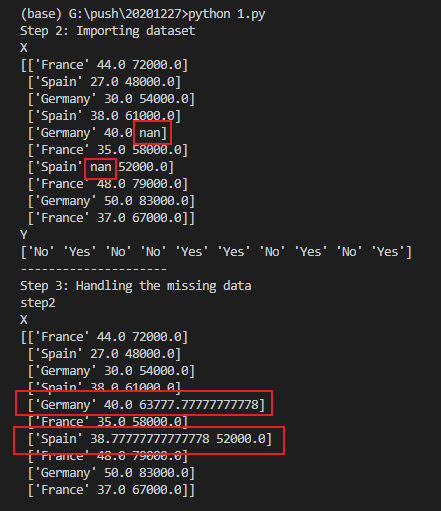Screen dimensions: 441x511
Task: Click 'Step 3: Handling the missing data' line
Action: tap(136, 286)
